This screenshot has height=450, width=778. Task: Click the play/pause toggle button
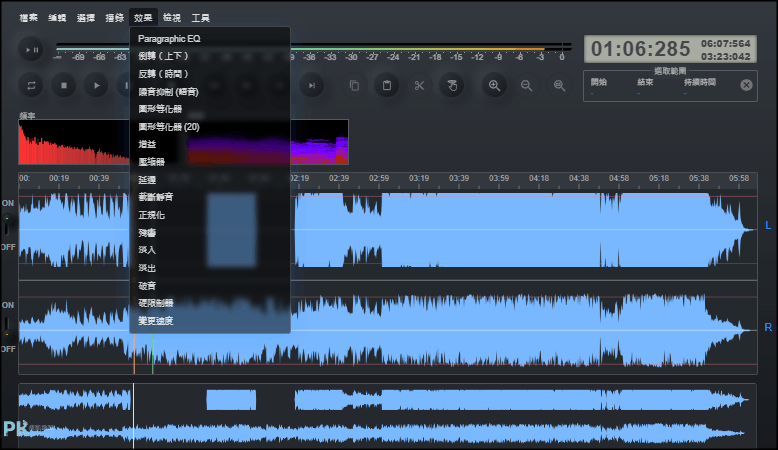(31, 50)
